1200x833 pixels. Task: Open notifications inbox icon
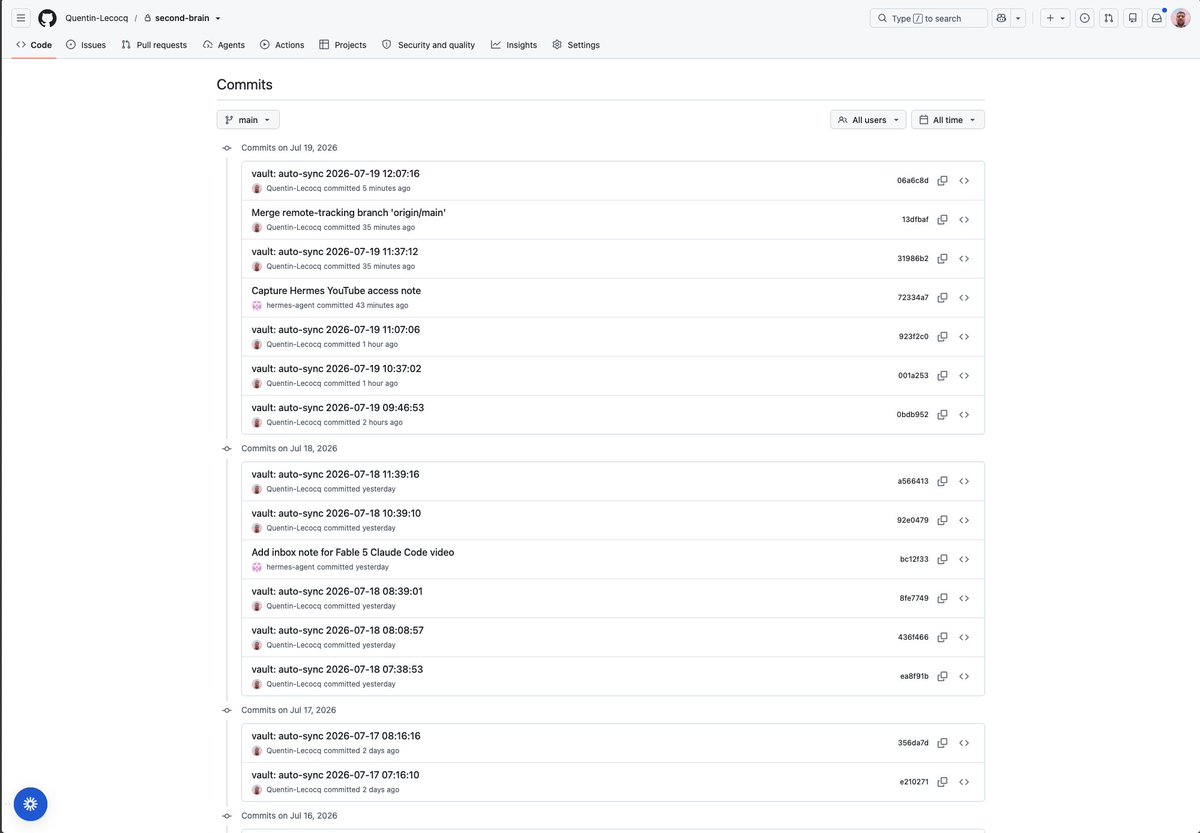coord(1156,18)
